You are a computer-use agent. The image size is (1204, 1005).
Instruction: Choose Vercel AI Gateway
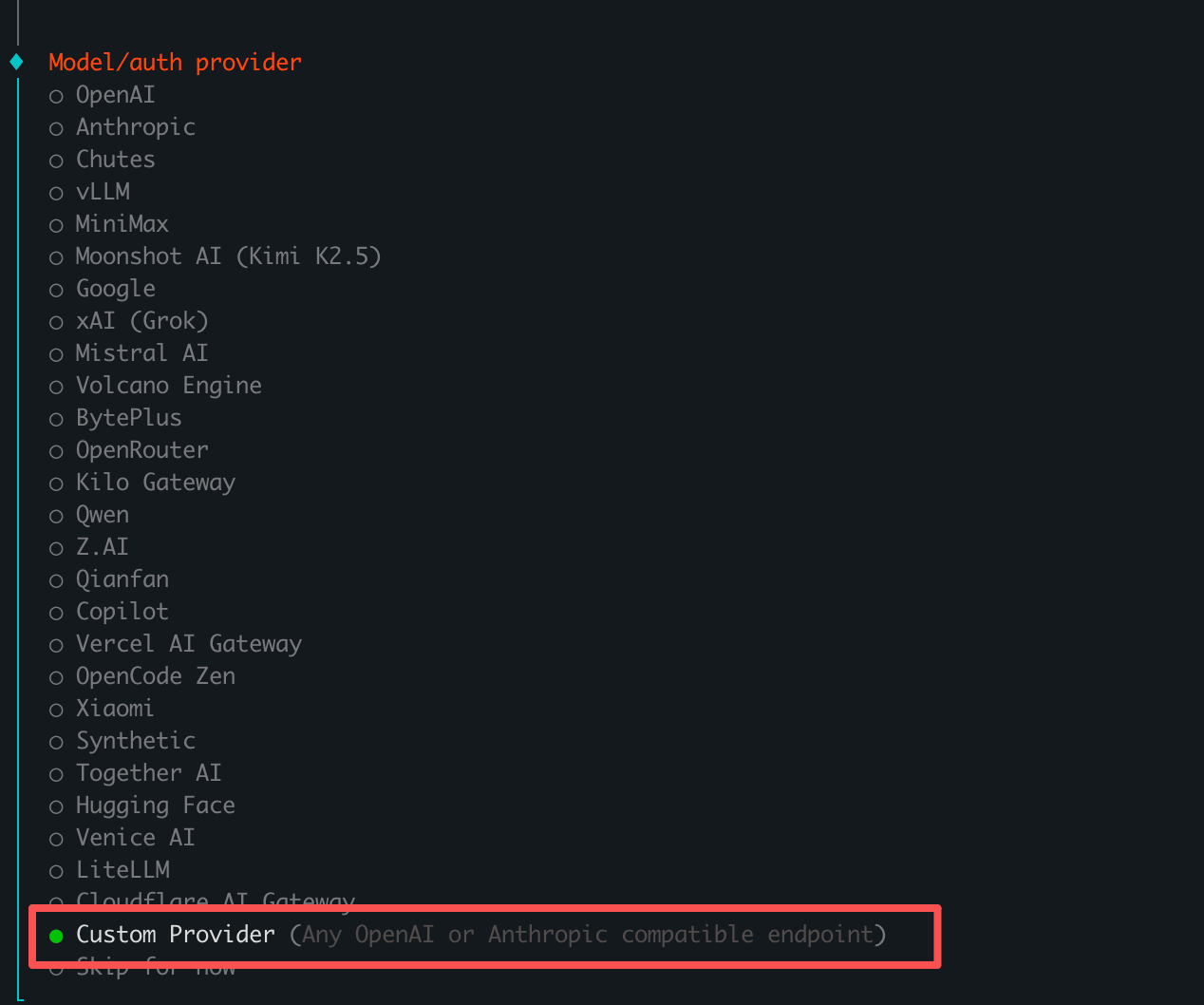coord(189,644)
